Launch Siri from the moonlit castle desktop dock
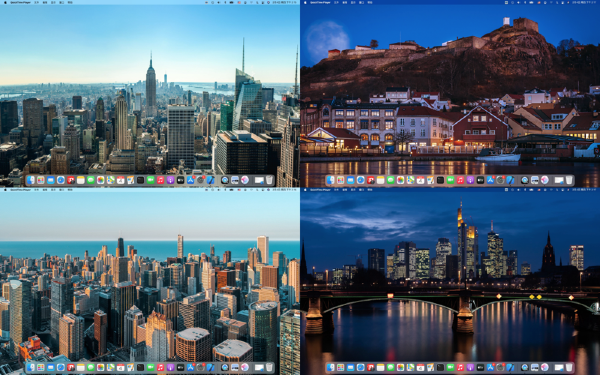This screenshot has height=375, width=600. click(545, 180)
